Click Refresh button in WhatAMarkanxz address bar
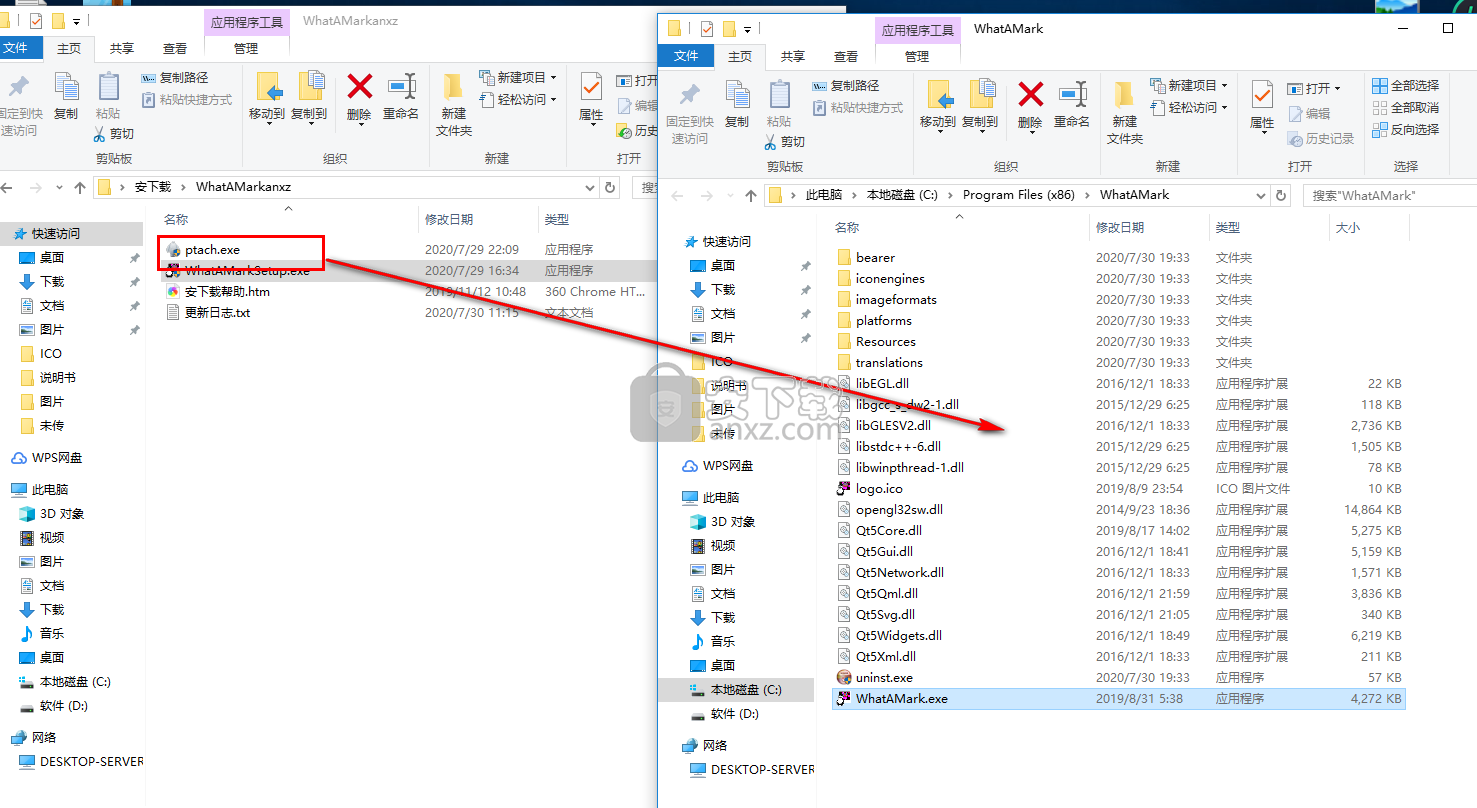This screenshot has height=808, width=1477. (610, 187)
